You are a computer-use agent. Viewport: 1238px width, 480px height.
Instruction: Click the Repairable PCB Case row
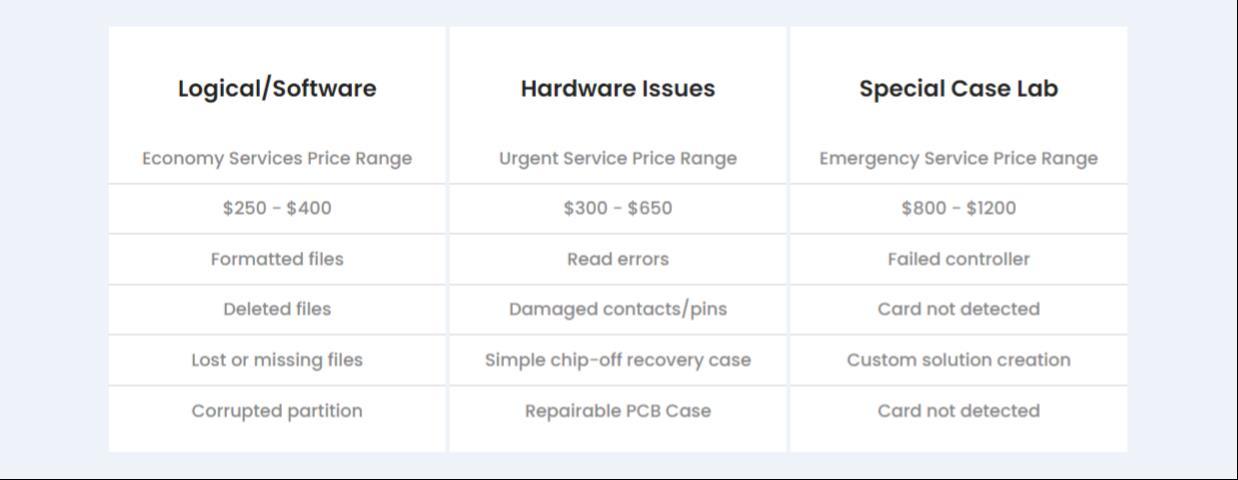pos(618,411)
